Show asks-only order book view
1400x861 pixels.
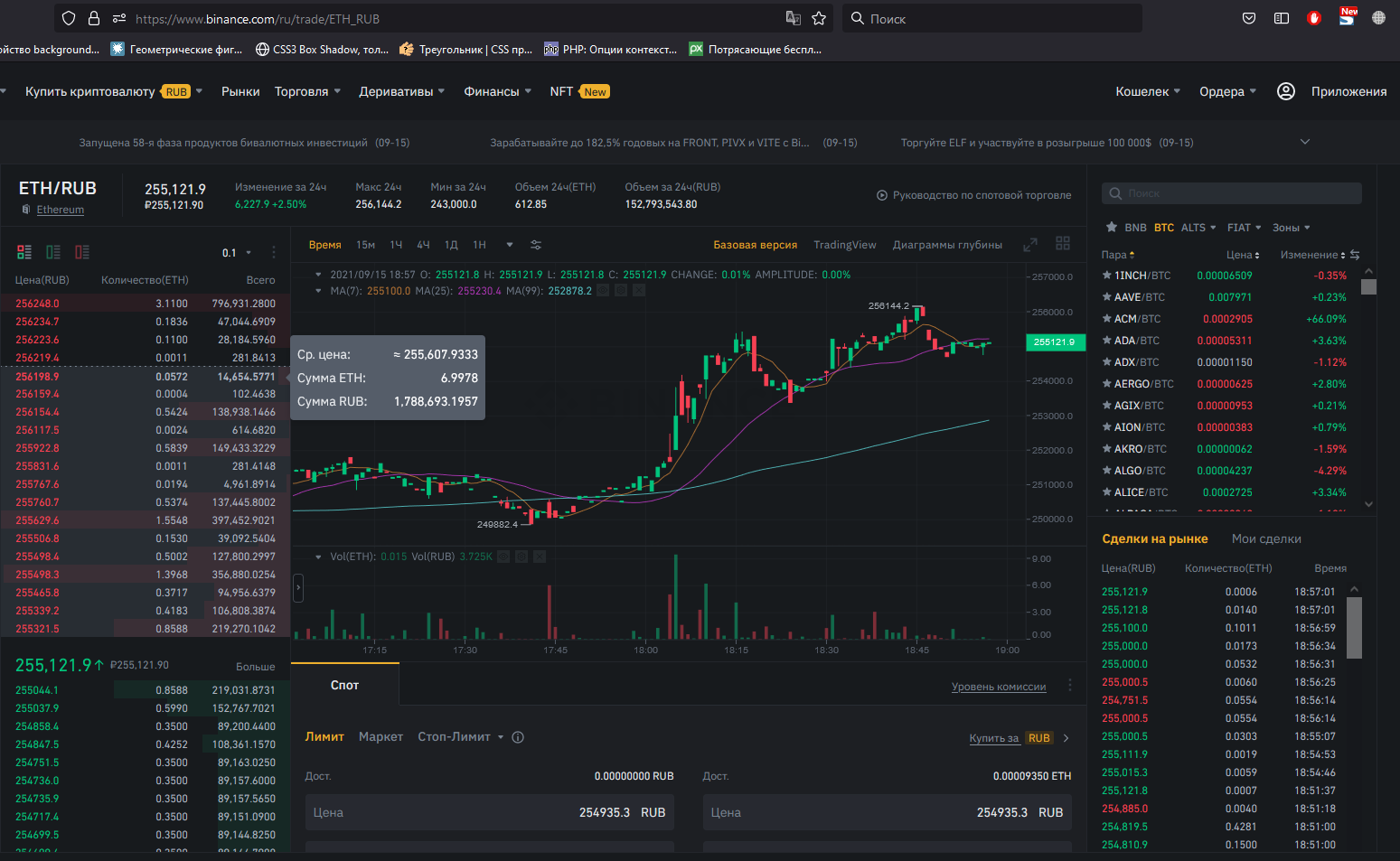82,252
